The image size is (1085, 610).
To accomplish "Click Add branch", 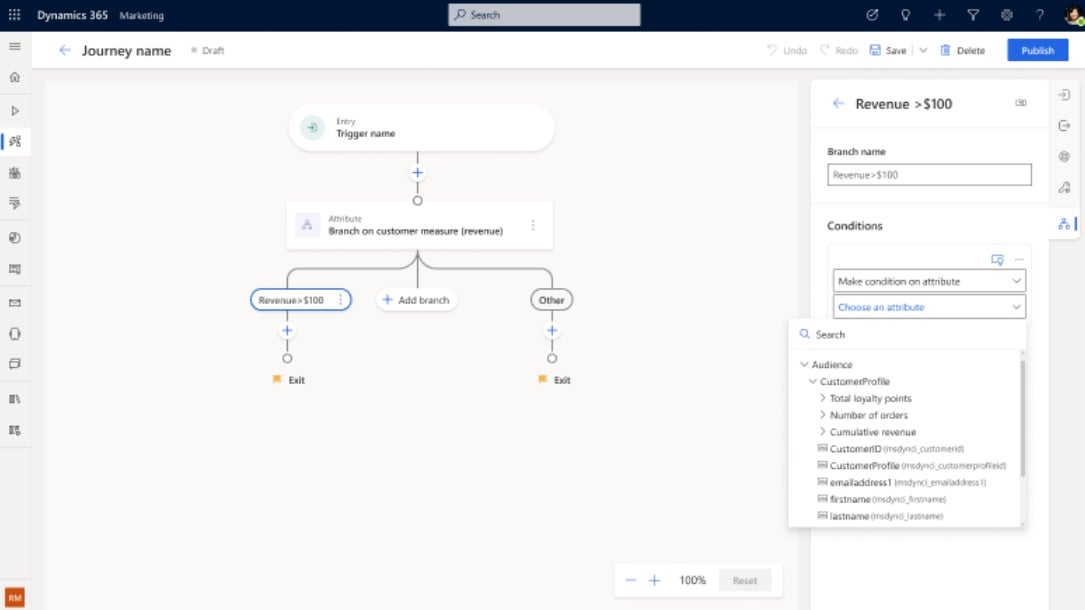I will pyautogui.click(x=417, y=300).
